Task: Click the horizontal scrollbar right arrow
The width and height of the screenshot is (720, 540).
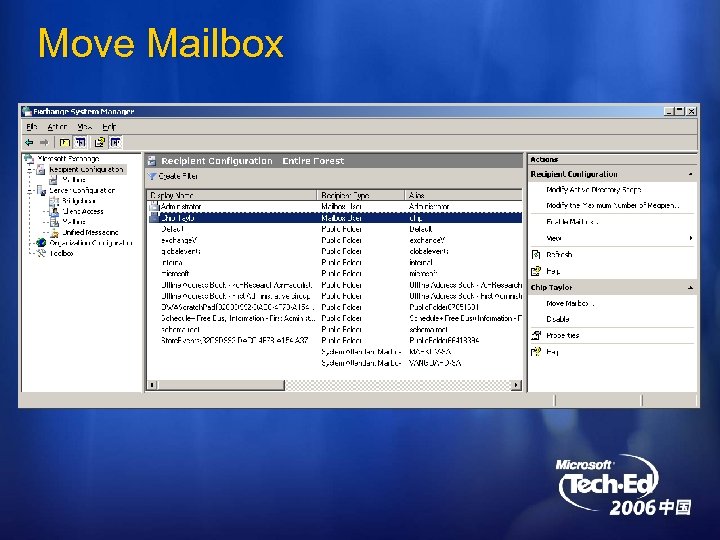Action: tap(517, 385)
